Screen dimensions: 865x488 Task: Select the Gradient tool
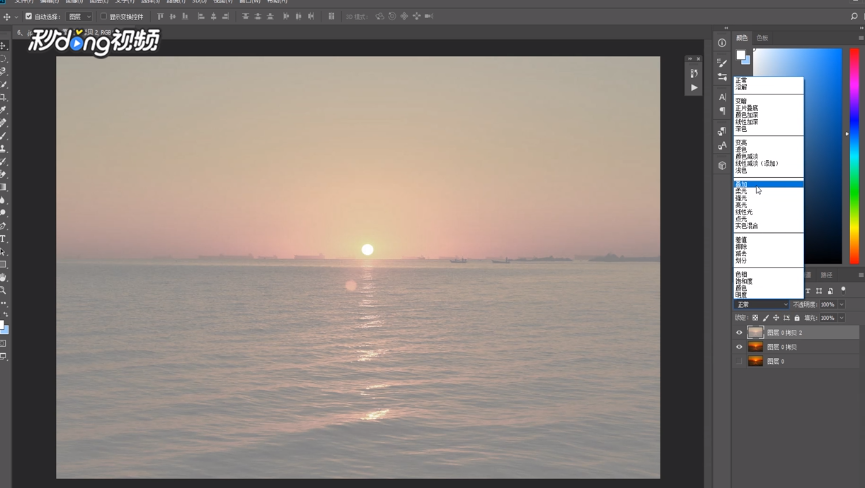click(x=3, y=187)
